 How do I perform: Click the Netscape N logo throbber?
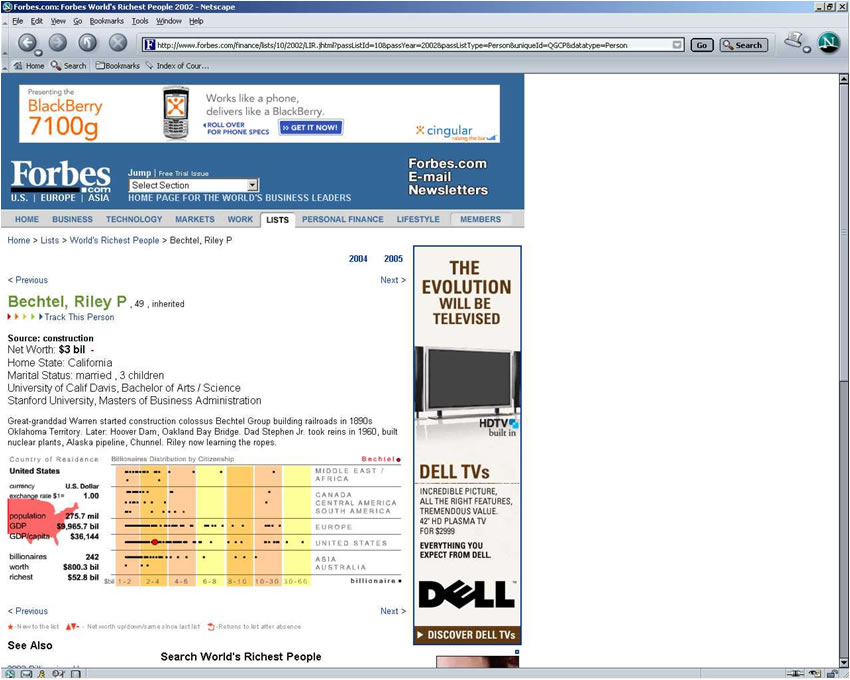[x=828, y=42]
